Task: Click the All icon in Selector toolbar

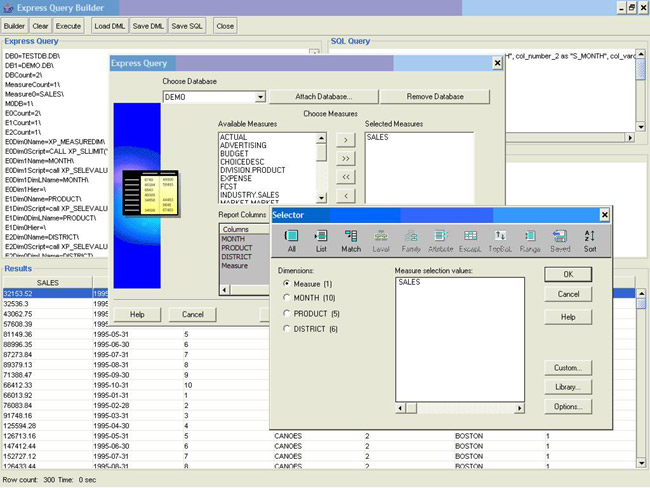Action: pyautogui.click(x=292, y=240)
